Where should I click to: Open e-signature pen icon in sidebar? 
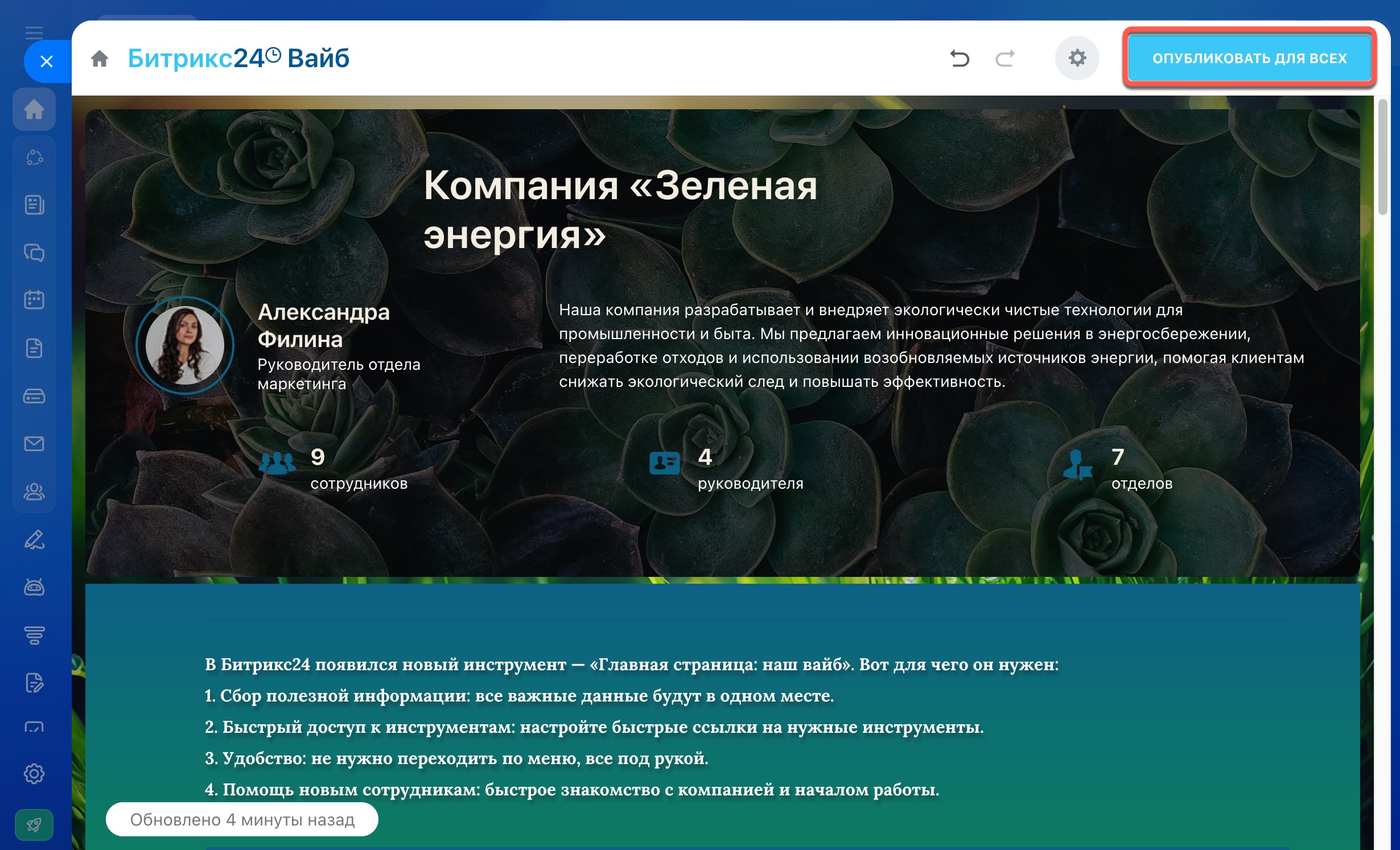click(34, 539)
